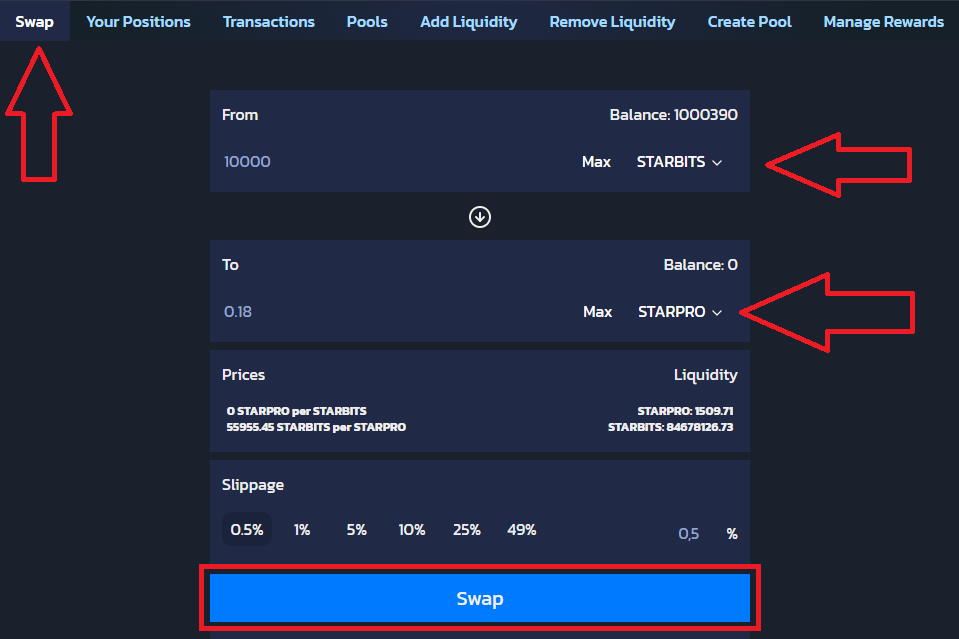The width and height of the screenshot is (959, 639).
Task: Select 1% slippage option
Action: (302, 529)
